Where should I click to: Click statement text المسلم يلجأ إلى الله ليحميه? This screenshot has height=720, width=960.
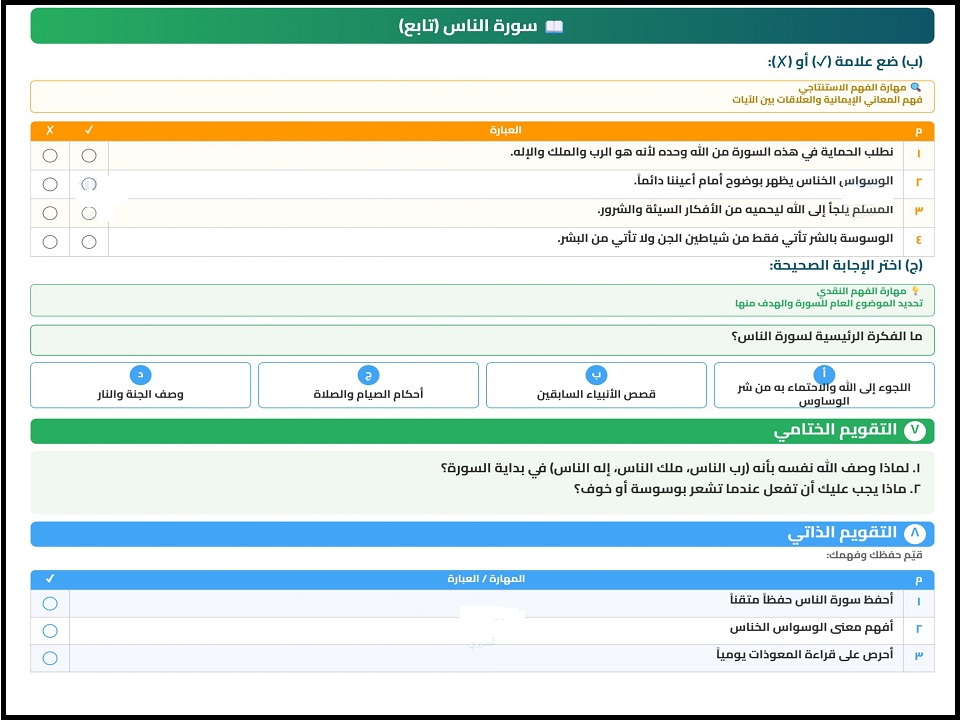[x=745, y=210]
